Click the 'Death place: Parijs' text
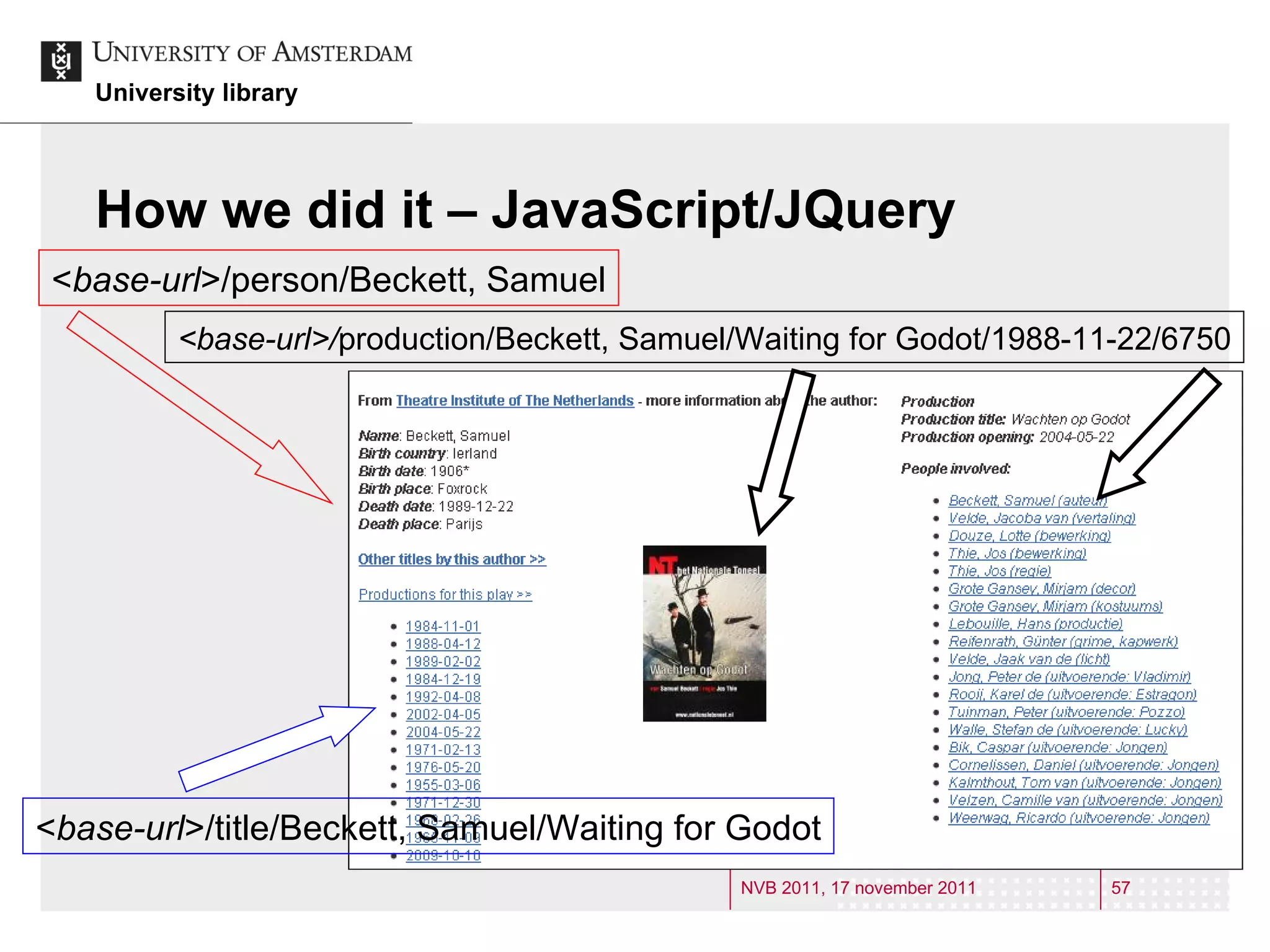The width and height of the screenshot is (1270, 952). (x=420, y=524)
